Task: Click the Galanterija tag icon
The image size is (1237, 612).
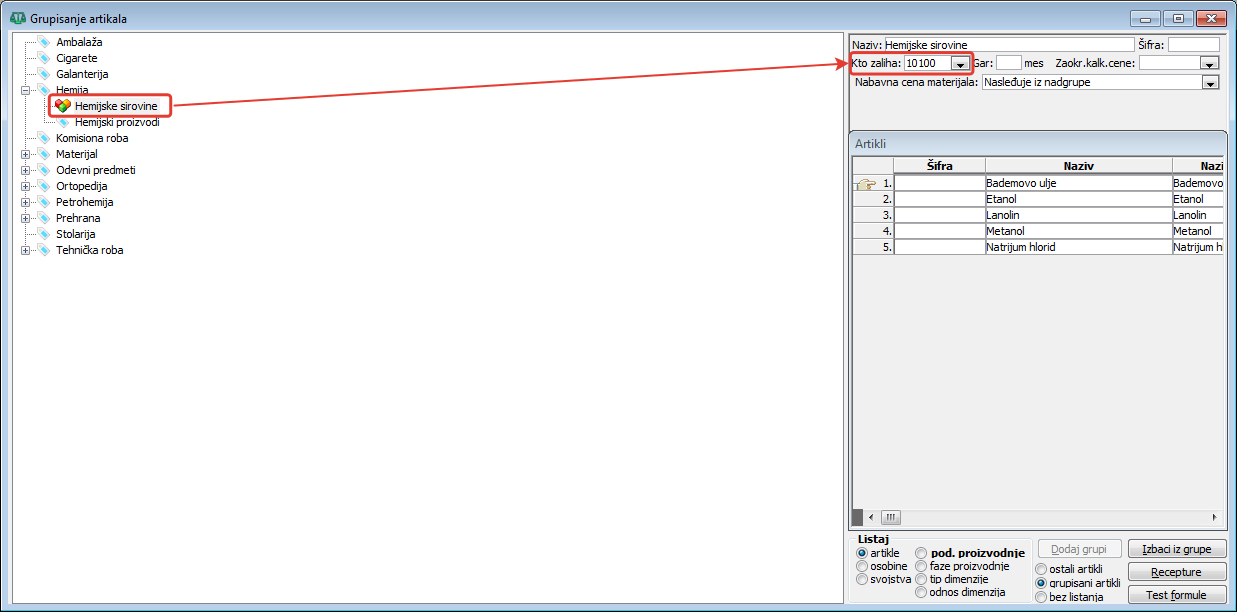Action: pyautogui.click(x=44, y=74)
